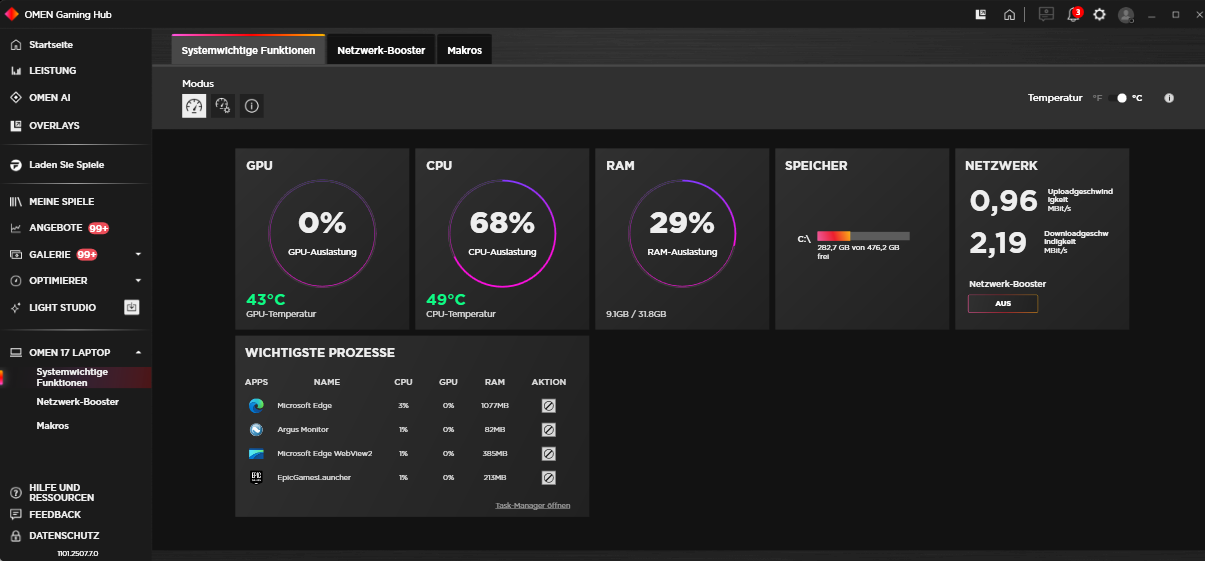Click the LIGHT STUDIO download icon

click(x=131, y=307)
